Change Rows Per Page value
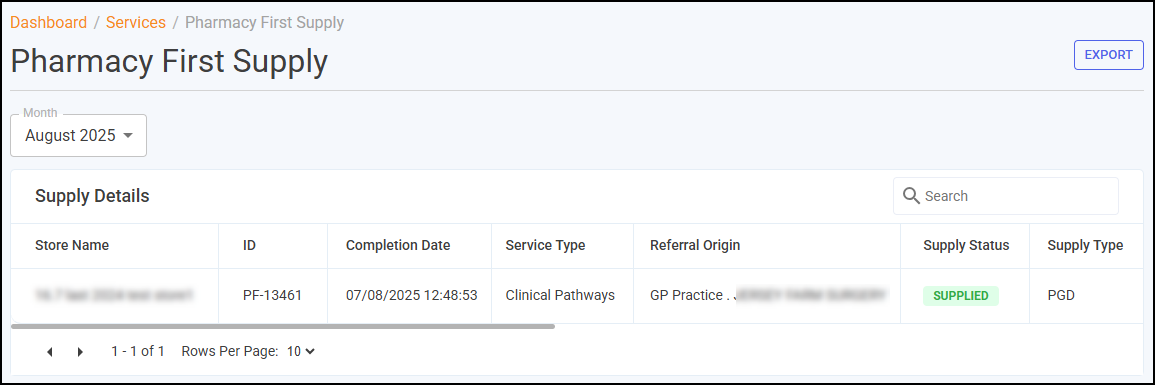 pos(301,352)
